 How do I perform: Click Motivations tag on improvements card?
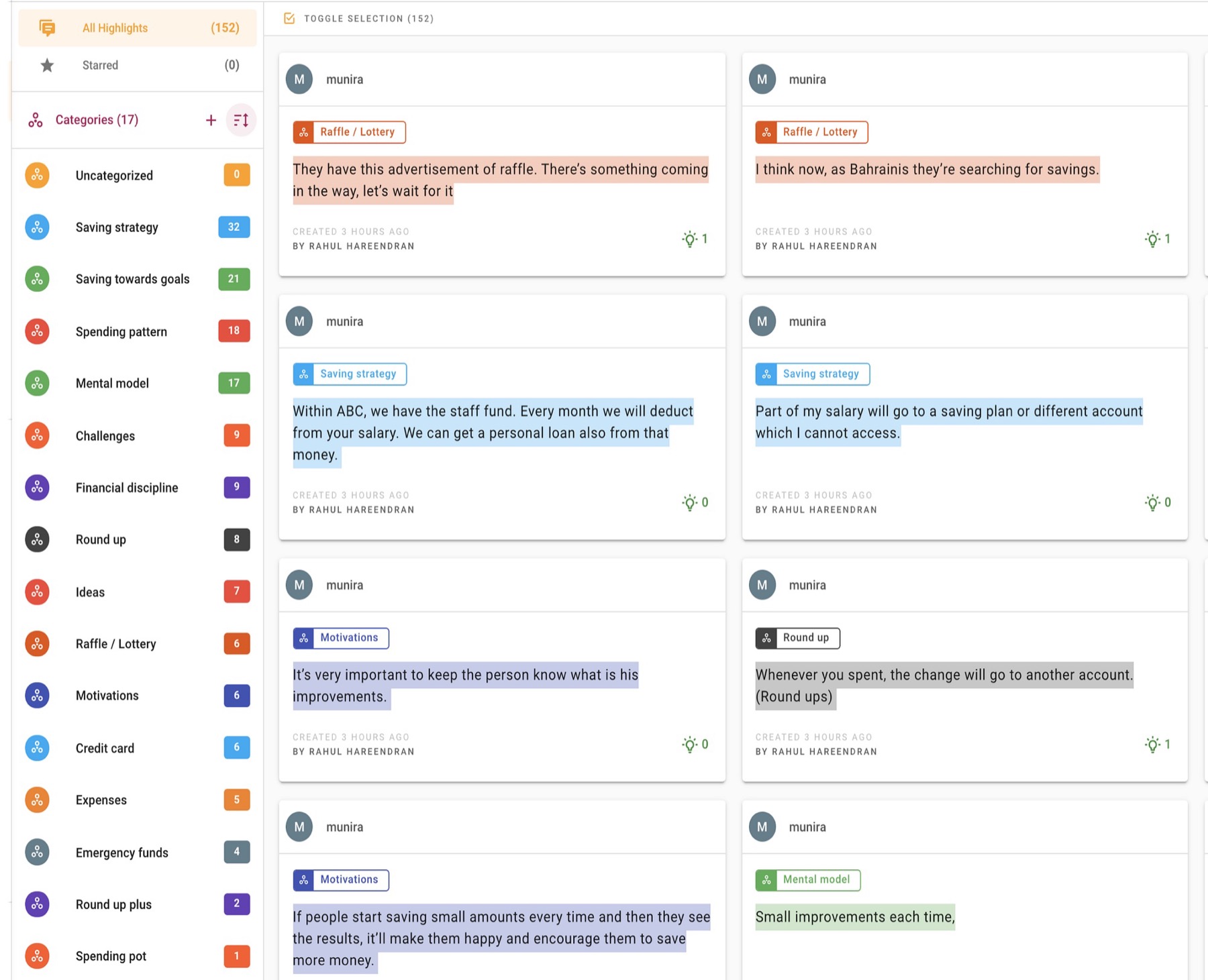coord(341,638)
